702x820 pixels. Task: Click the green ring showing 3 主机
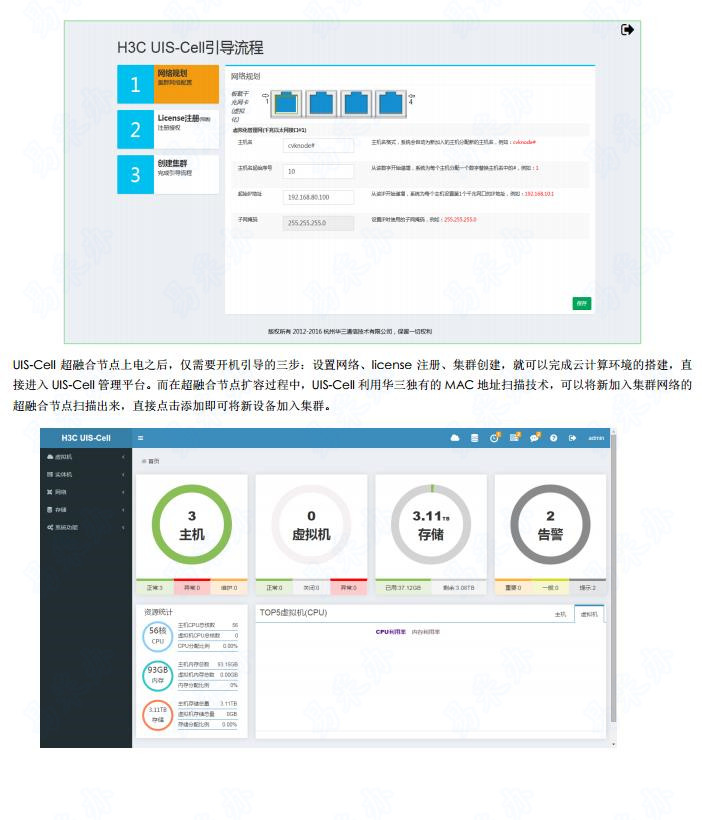pos(191,525)
